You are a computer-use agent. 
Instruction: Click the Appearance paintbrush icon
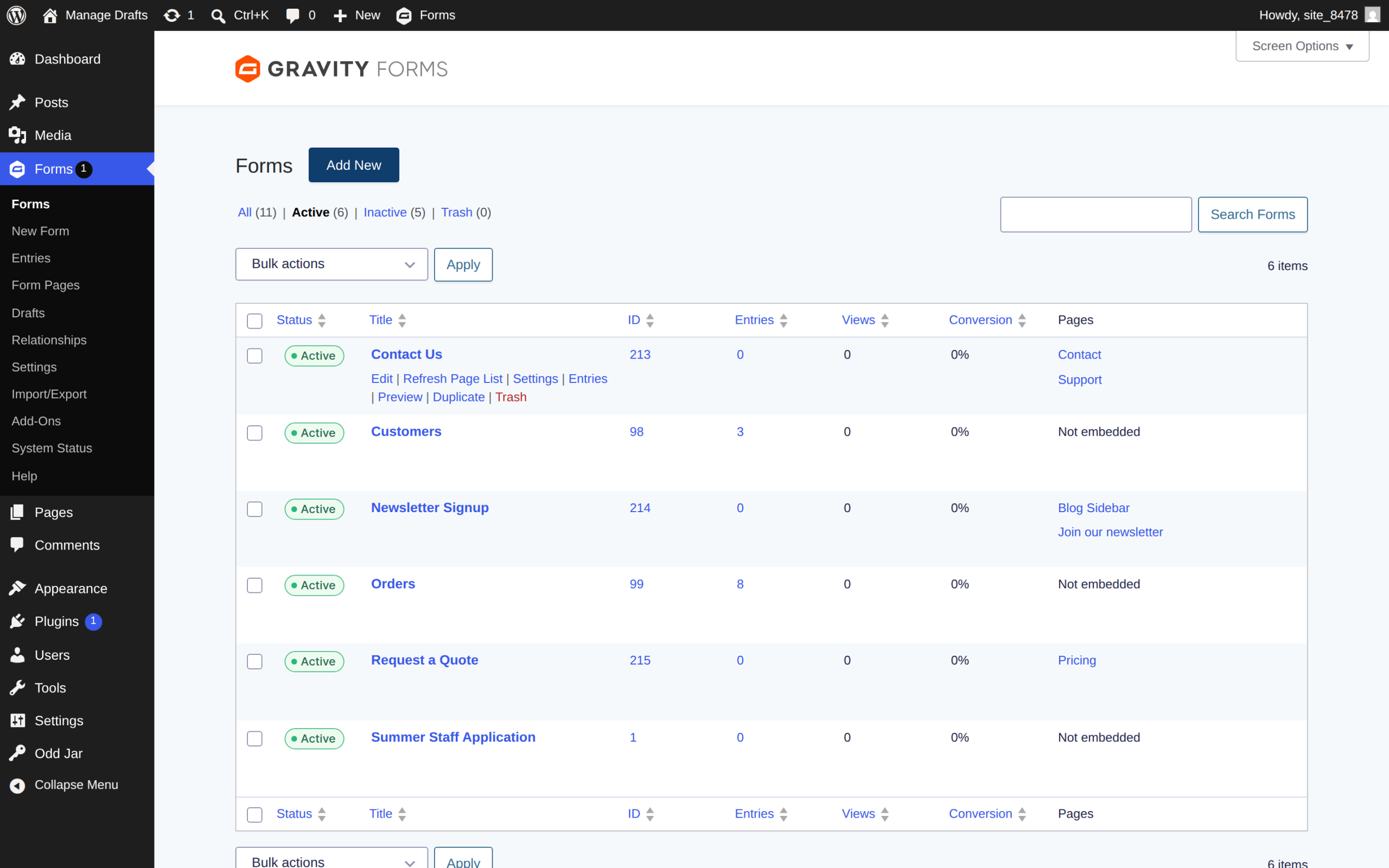coord(18,589)
